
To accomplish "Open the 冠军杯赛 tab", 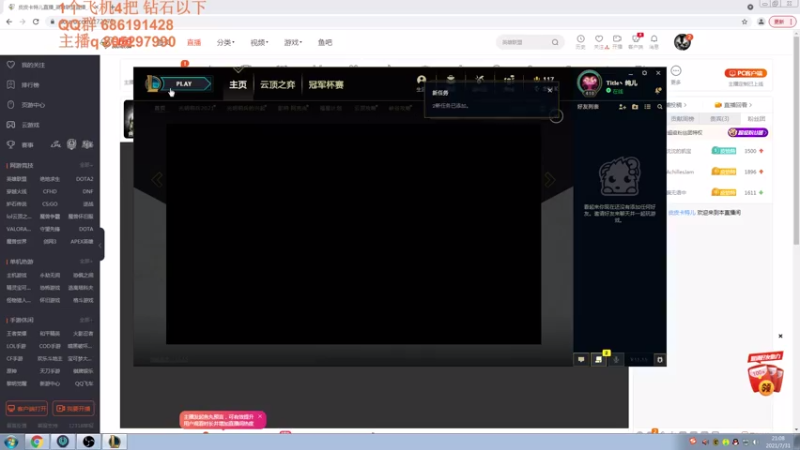I will (326, 85).
